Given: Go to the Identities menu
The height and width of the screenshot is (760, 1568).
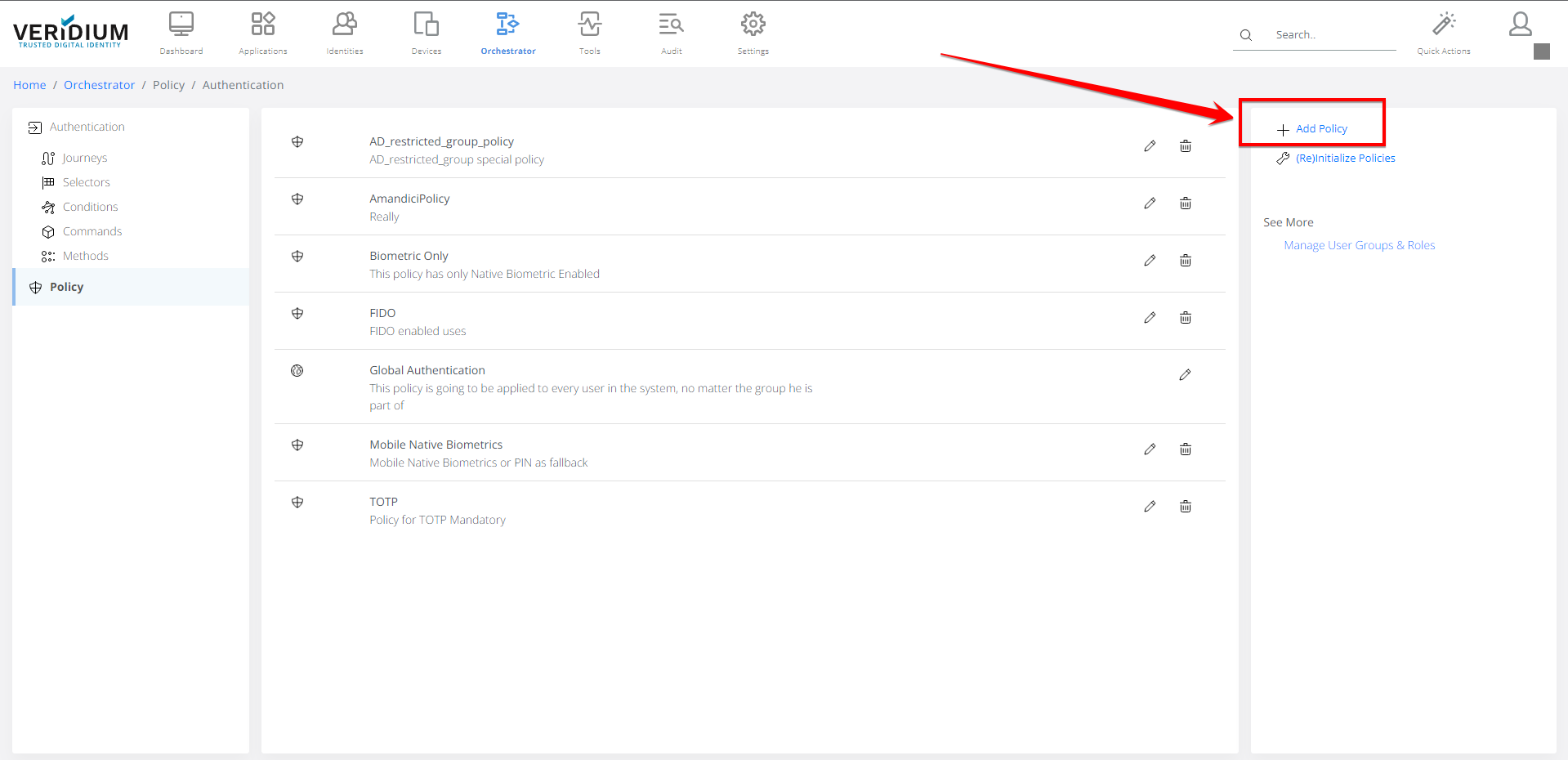Looking at the screenshot, I should click(x=345, y=33).
